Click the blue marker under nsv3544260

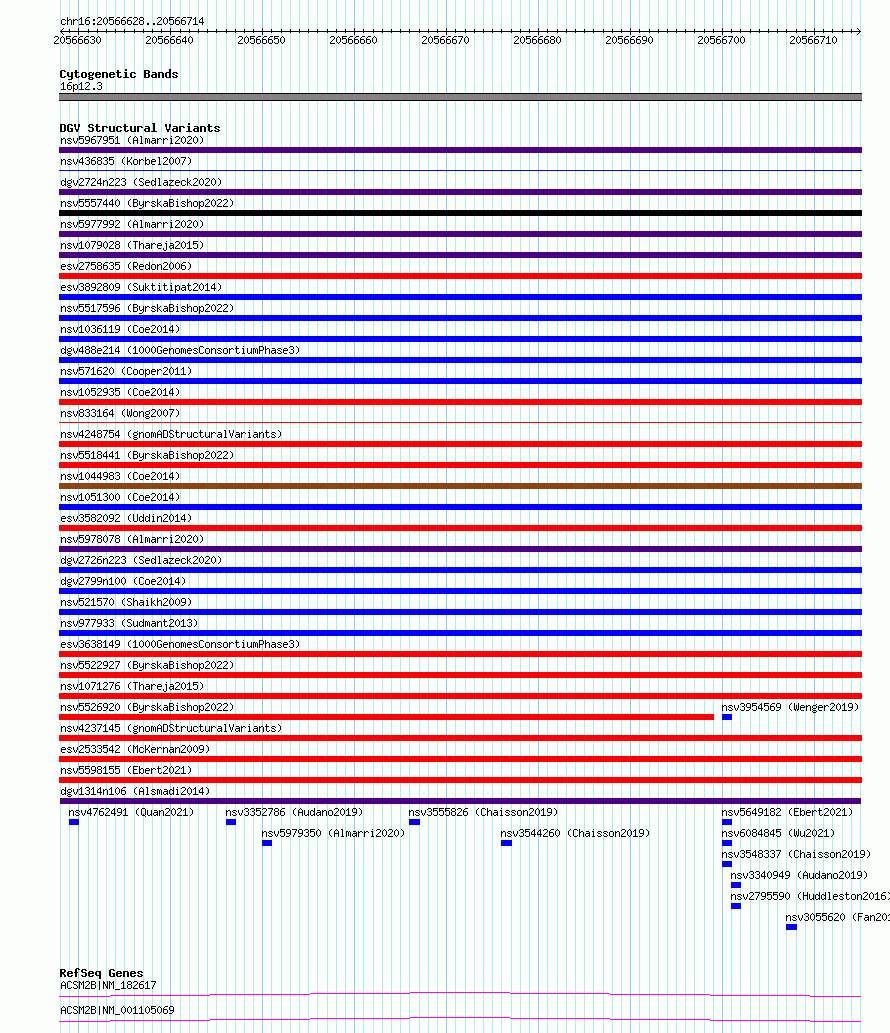[506, 843]
